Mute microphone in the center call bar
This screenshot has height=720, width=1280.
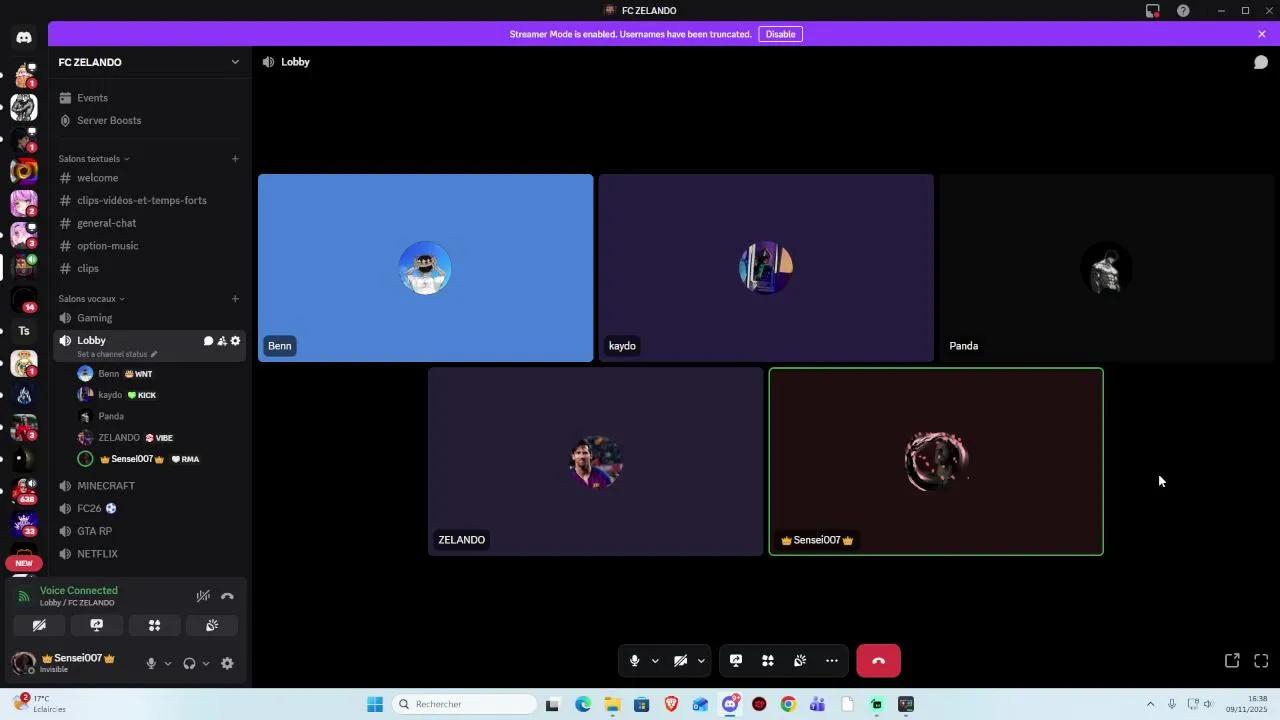click(634, 661)
